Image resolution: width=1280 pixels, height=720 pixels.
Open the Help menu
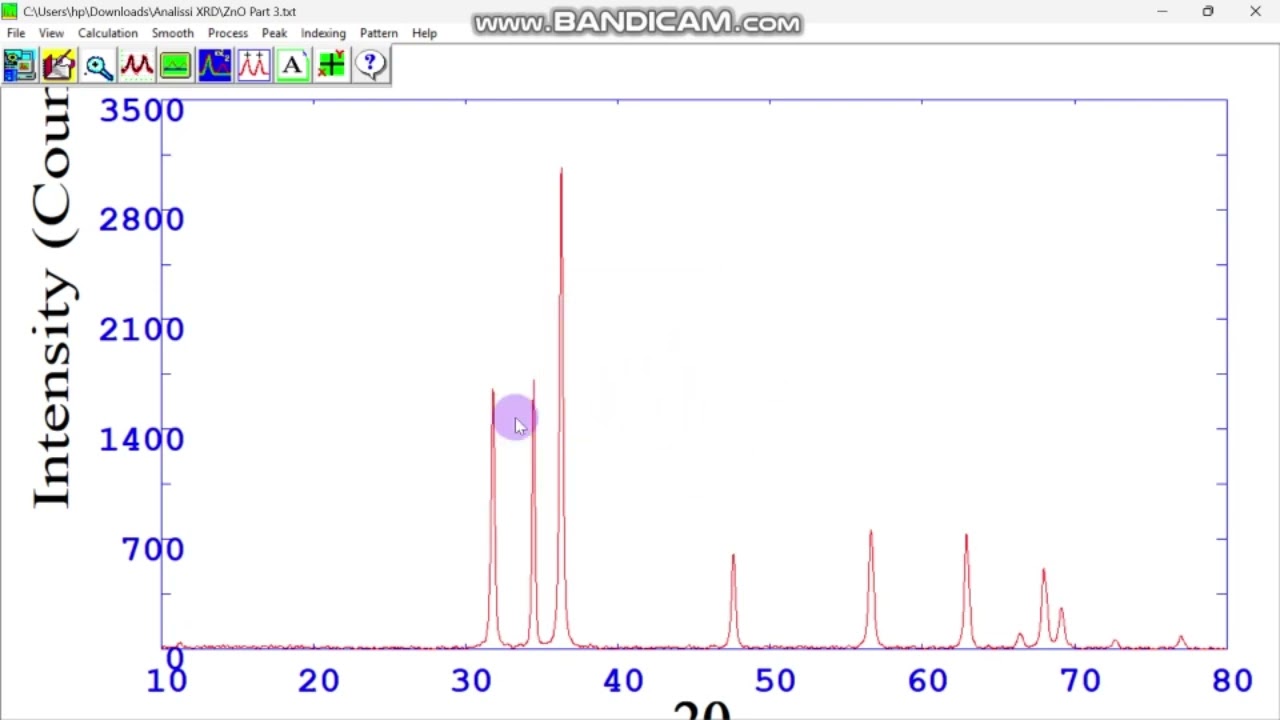[424, 33]
